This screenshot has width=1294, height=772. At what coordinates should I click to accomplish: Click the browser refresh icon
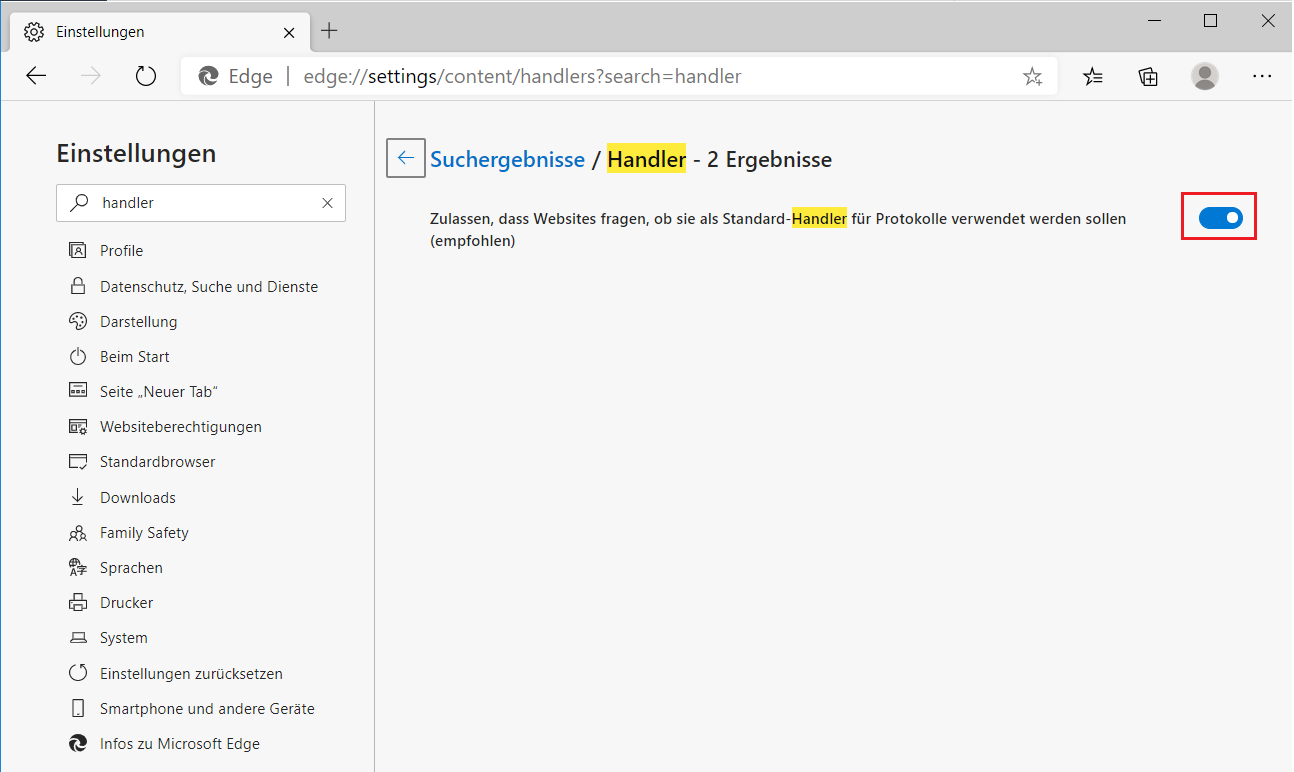click(x=146, y=76)
